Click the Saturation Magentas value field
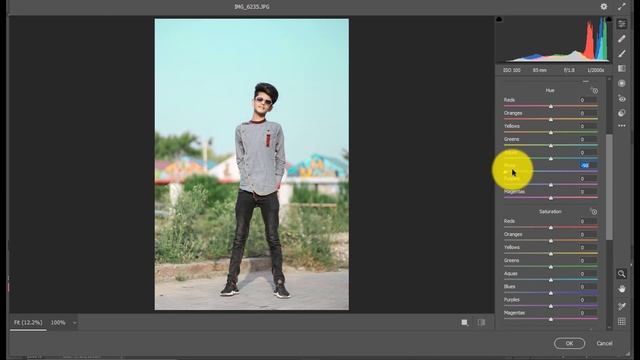This screenshot has width=640, height=360. (588, 313)
